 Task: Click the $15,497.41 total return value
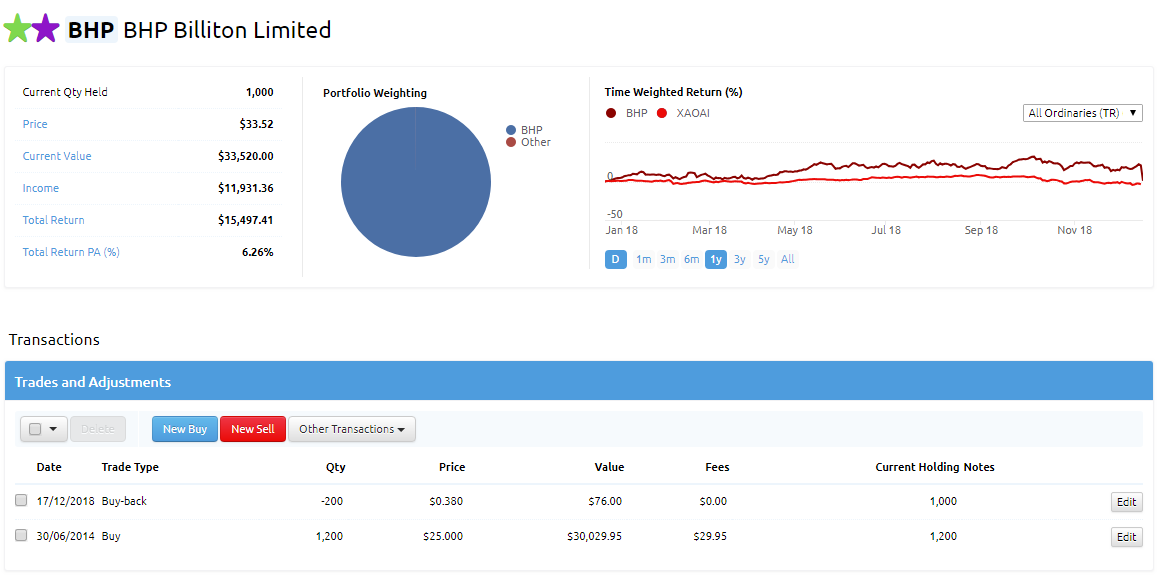246,220
